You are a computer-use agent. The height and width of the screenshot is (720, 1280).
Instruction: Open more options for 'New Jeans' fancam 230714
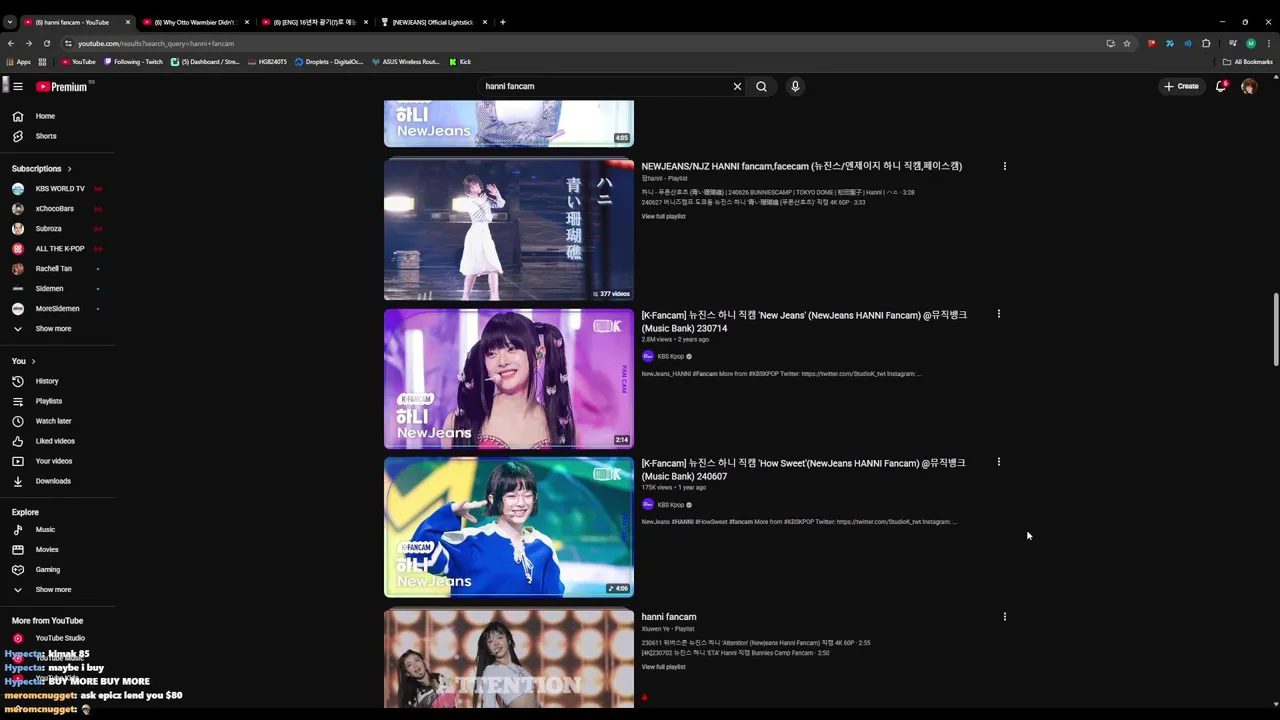point(998,314)
